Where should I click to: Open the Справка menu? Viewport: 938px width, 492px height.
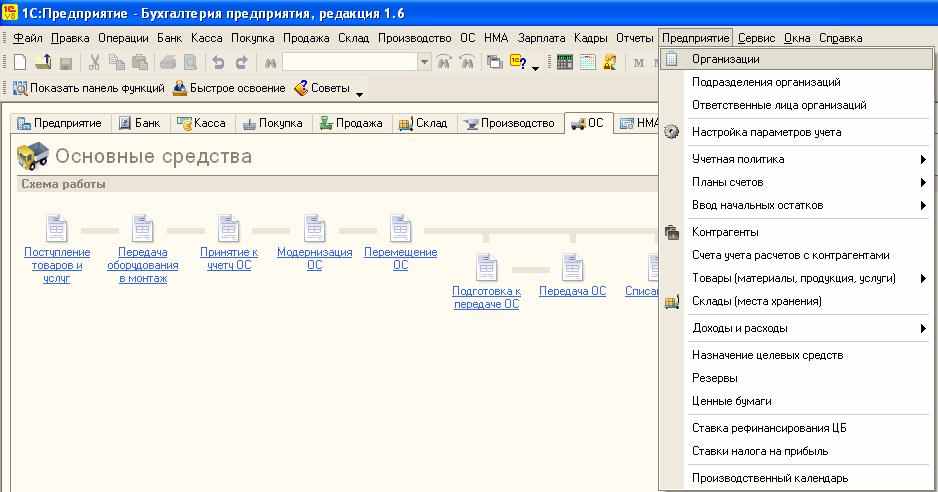click(840, 38)
